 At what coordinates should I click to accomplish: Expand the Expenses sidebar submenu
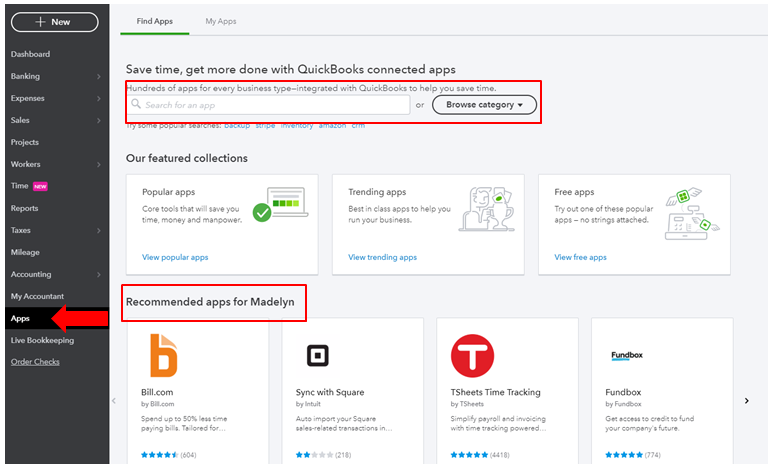point(98,99)
